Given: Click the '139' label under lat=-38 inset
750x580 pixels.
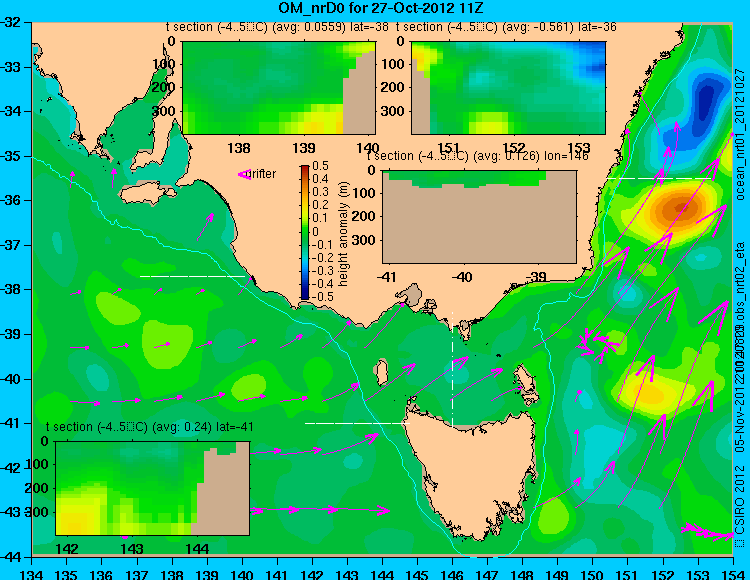Looking at the screenshot, I should pos(304,148).
